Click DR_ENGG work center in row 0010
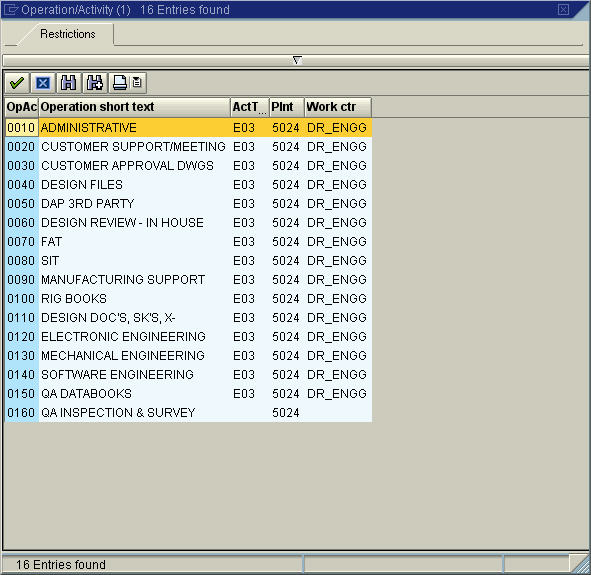591x575 pixels. click(337, 128)
